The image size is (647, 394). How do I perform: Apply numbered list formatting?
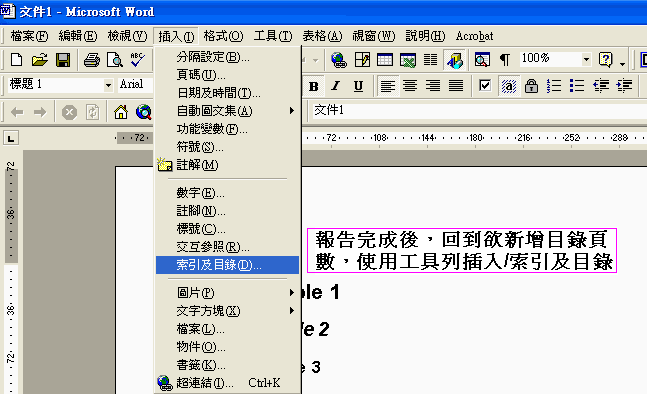554,86
